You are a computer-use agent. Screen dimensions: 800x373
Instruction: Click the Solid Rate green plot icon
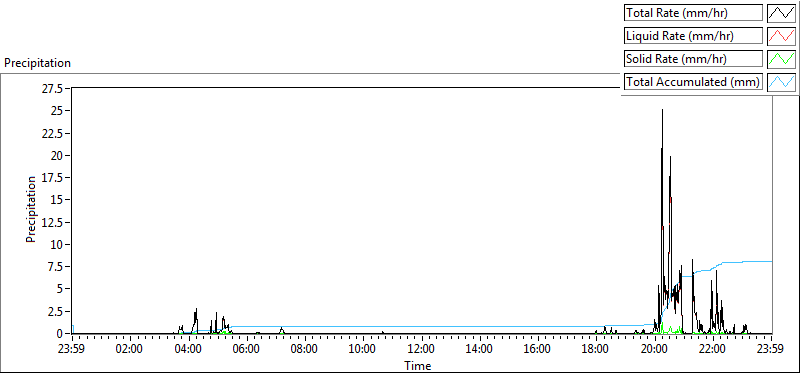click(x=781, y=59)
